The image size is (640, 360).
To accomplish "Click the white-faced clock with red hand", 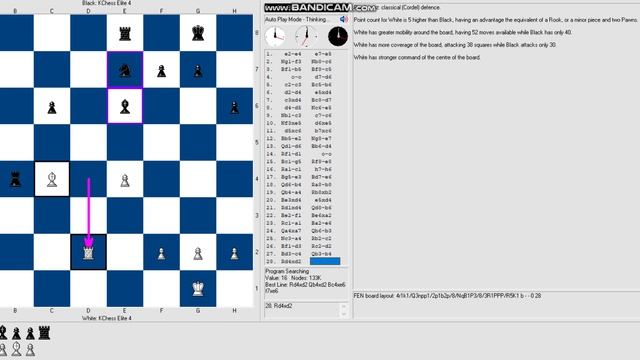I will tap(275, 36).
